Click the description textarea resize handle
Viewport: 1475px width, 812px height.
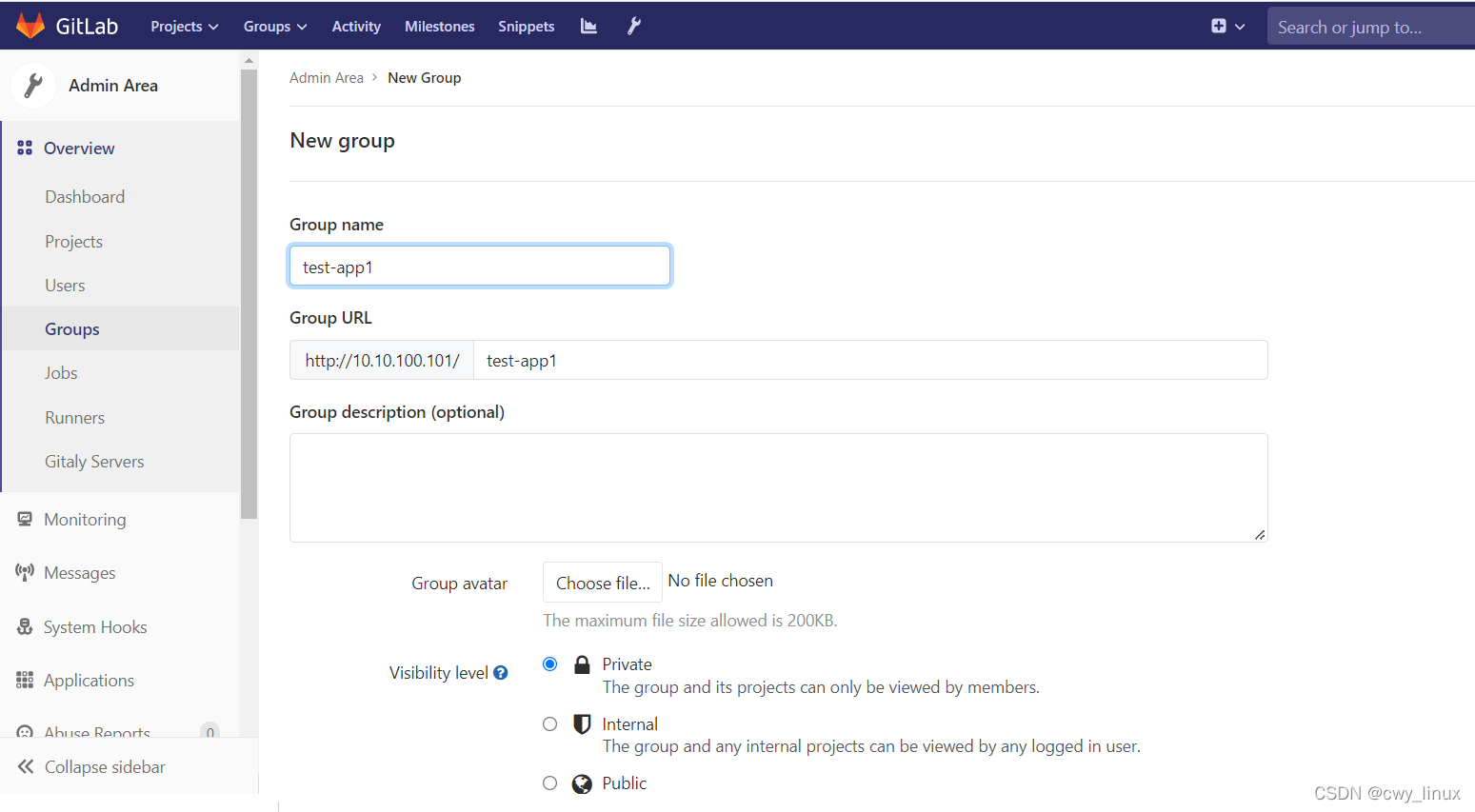coord(1260,534)
